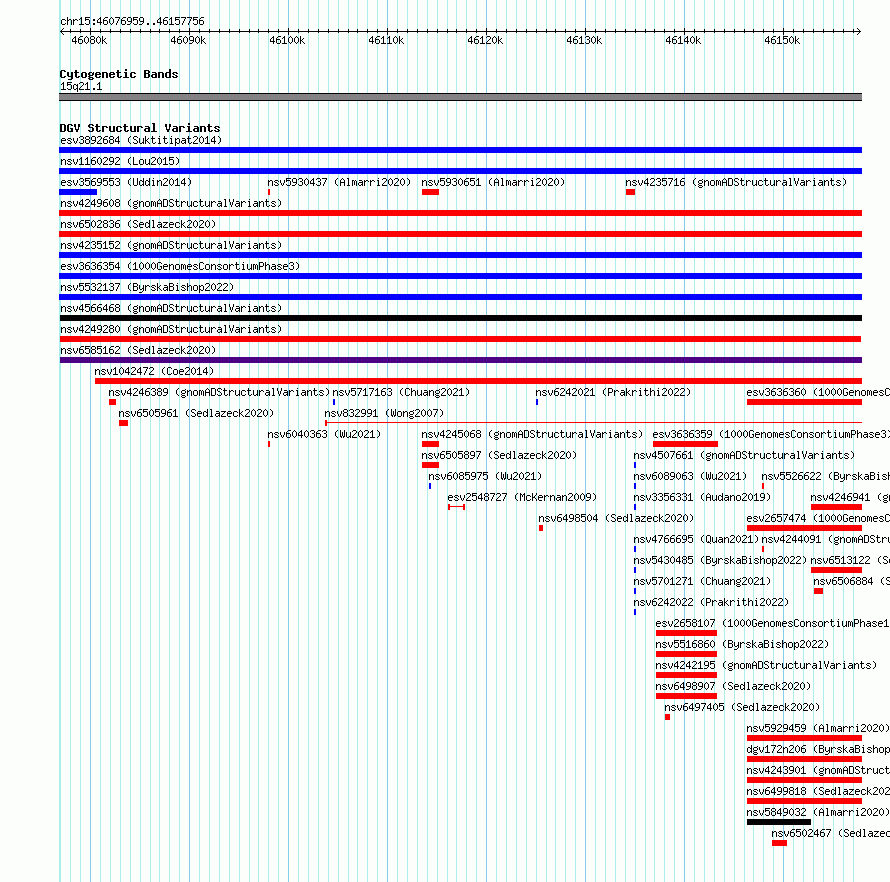This screenshot has width=890, height=882.
Task: Open variant nsv6497405 (Sedlazeck2020)
Action: [x=742, y=707]
